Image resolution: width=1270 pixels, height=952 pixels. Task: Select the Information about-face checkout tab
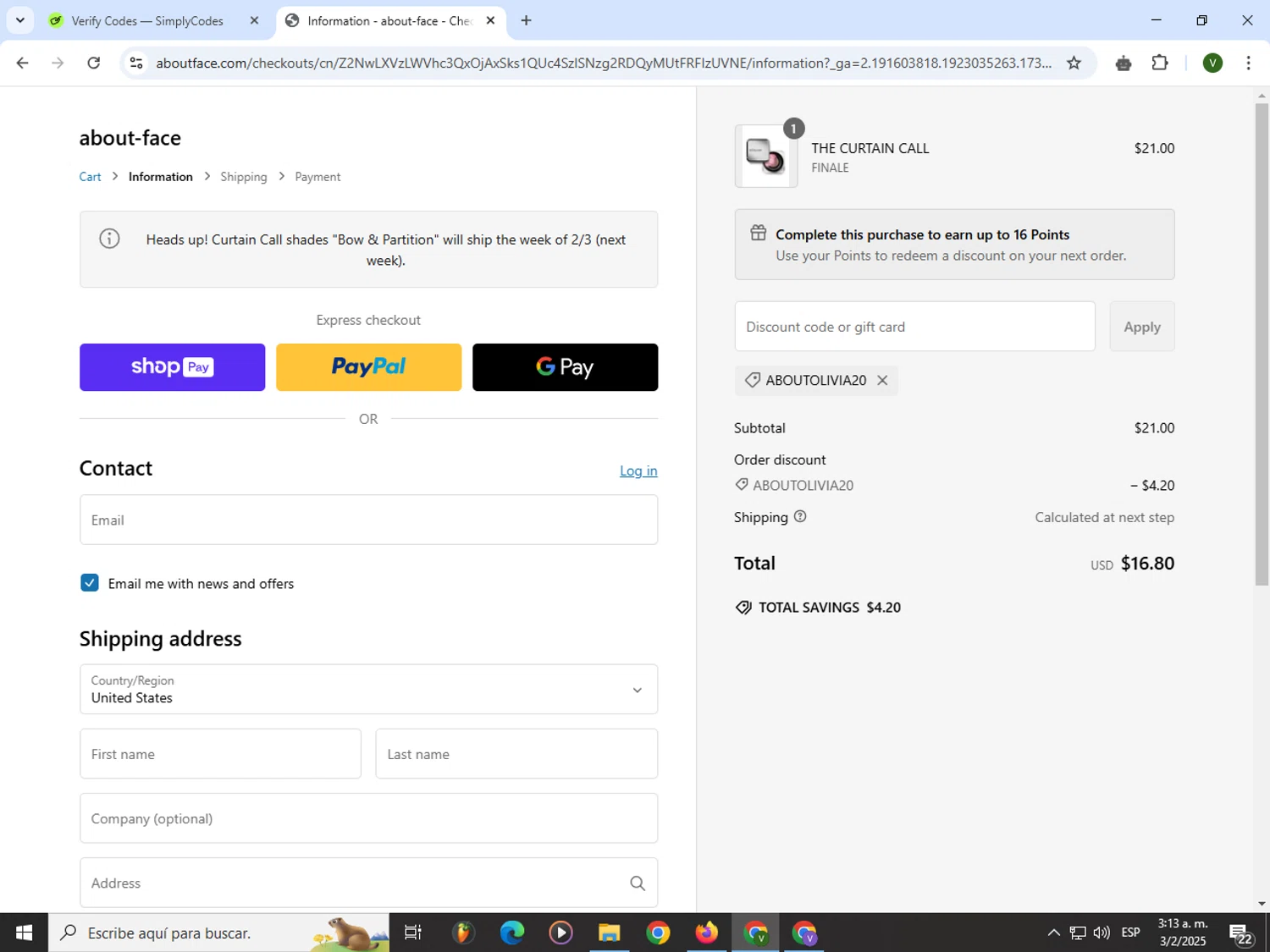coord(389,20)
